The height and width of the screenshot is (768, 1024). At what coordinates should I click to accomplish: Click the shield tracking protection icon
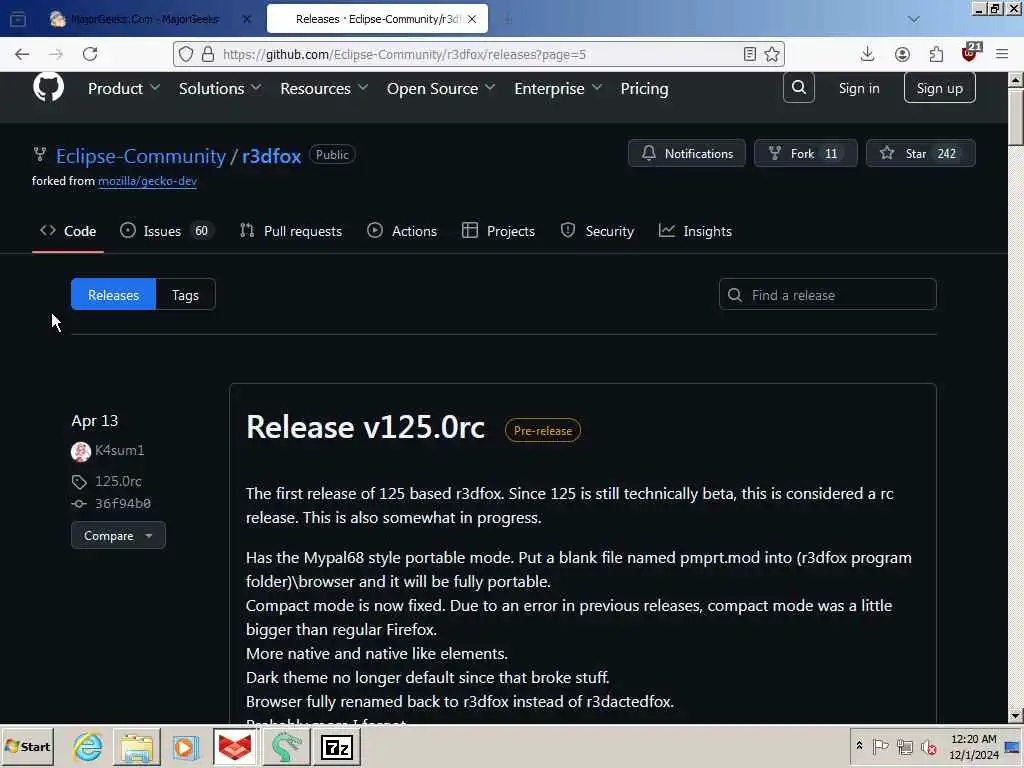(186, 54)
